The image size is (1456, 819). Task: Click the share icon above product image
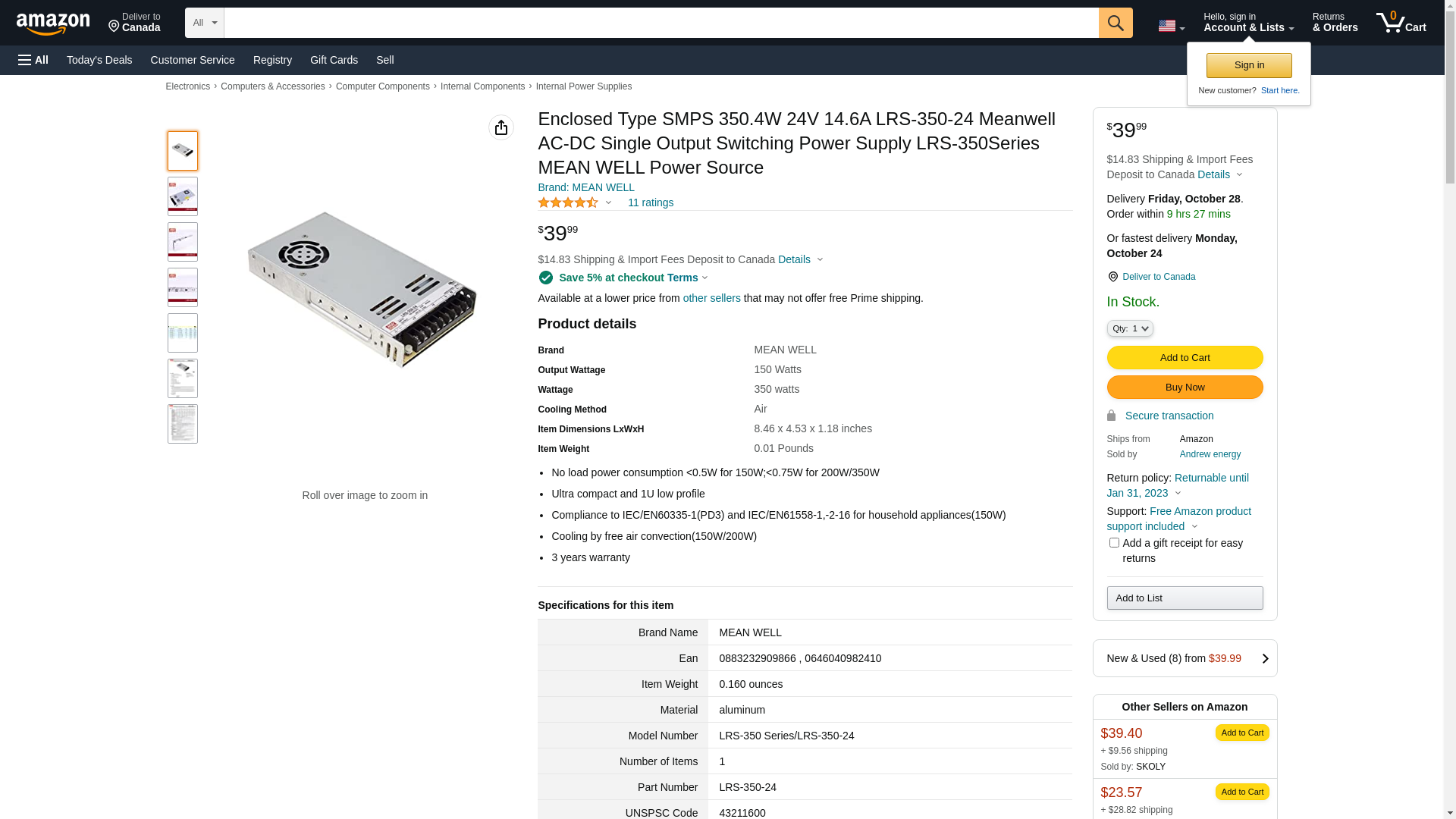tap(500, 127)
